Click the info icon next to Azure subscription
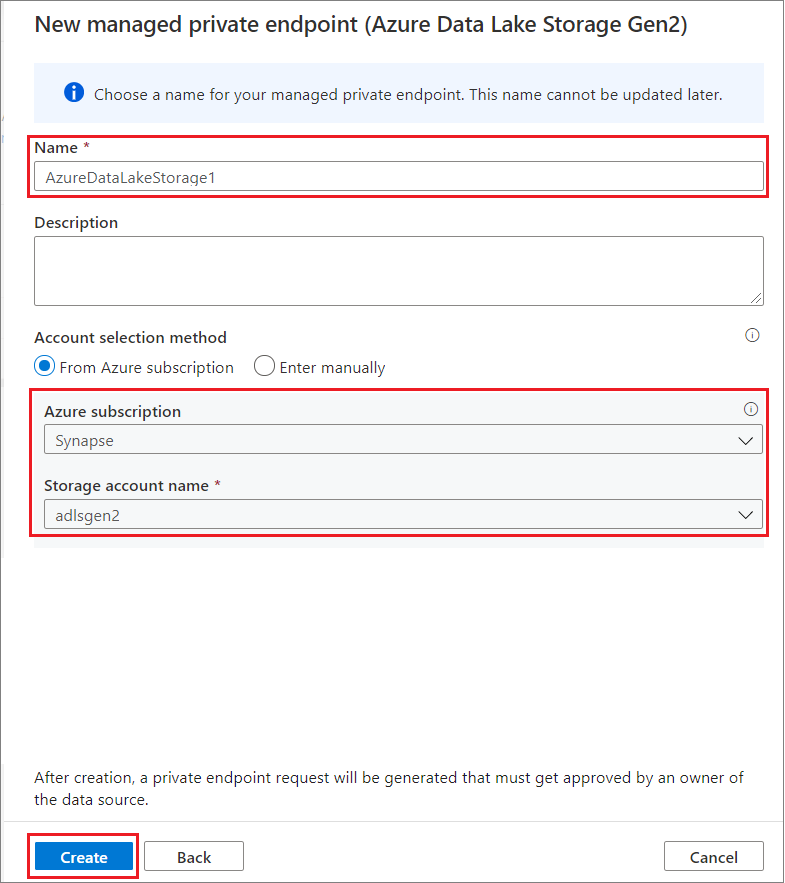The width and height of the screenshot is (785, 883). [751, 408]
